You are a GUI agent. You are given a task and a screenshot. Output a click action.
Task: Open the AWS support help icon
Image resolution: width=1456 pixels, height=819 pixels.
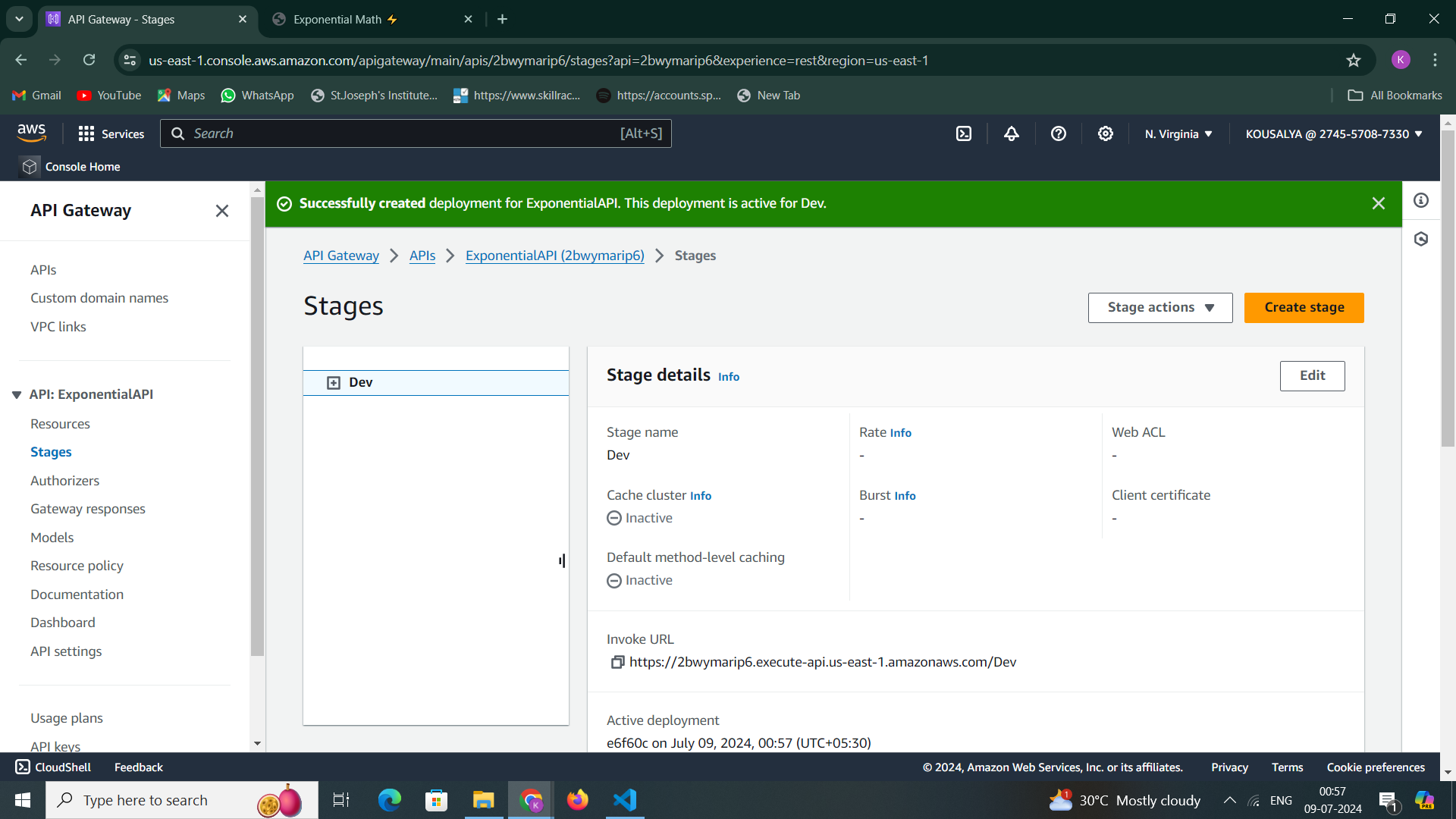1058,133
